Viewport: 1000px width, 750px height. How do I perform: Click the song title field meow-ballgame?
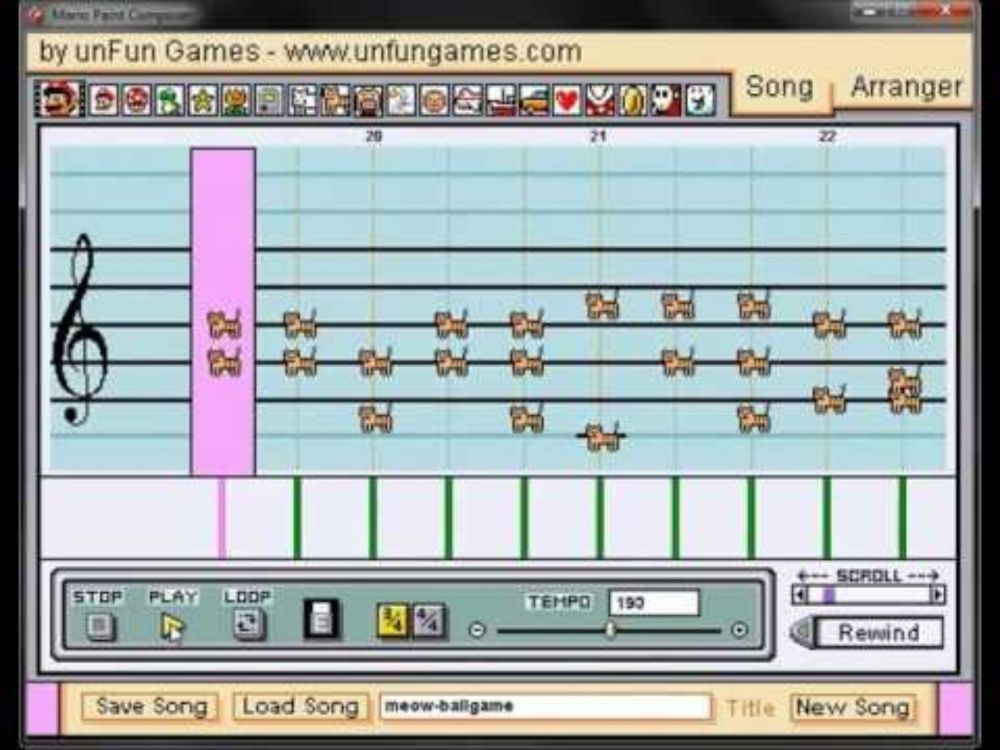pos(545,707)
